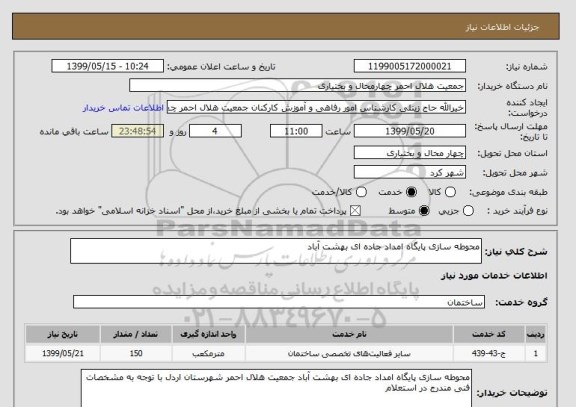Screen dimensions: 576x407
Task: Click remaining time countdown 23:48:54
Action: tap(137, 131)
